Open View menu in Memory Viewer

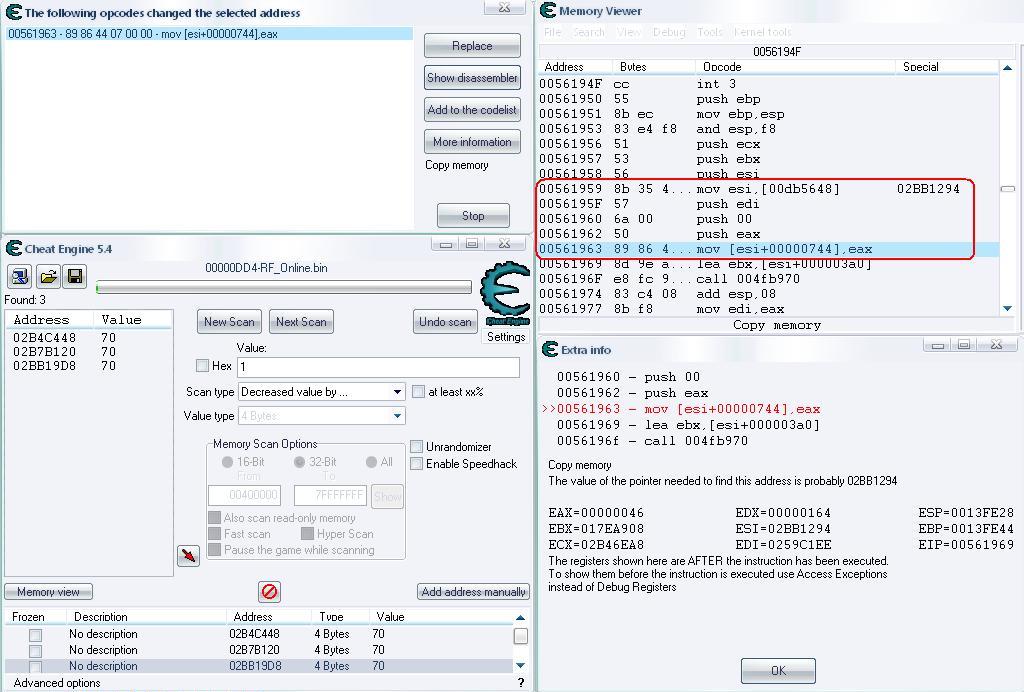pos(628,32)
